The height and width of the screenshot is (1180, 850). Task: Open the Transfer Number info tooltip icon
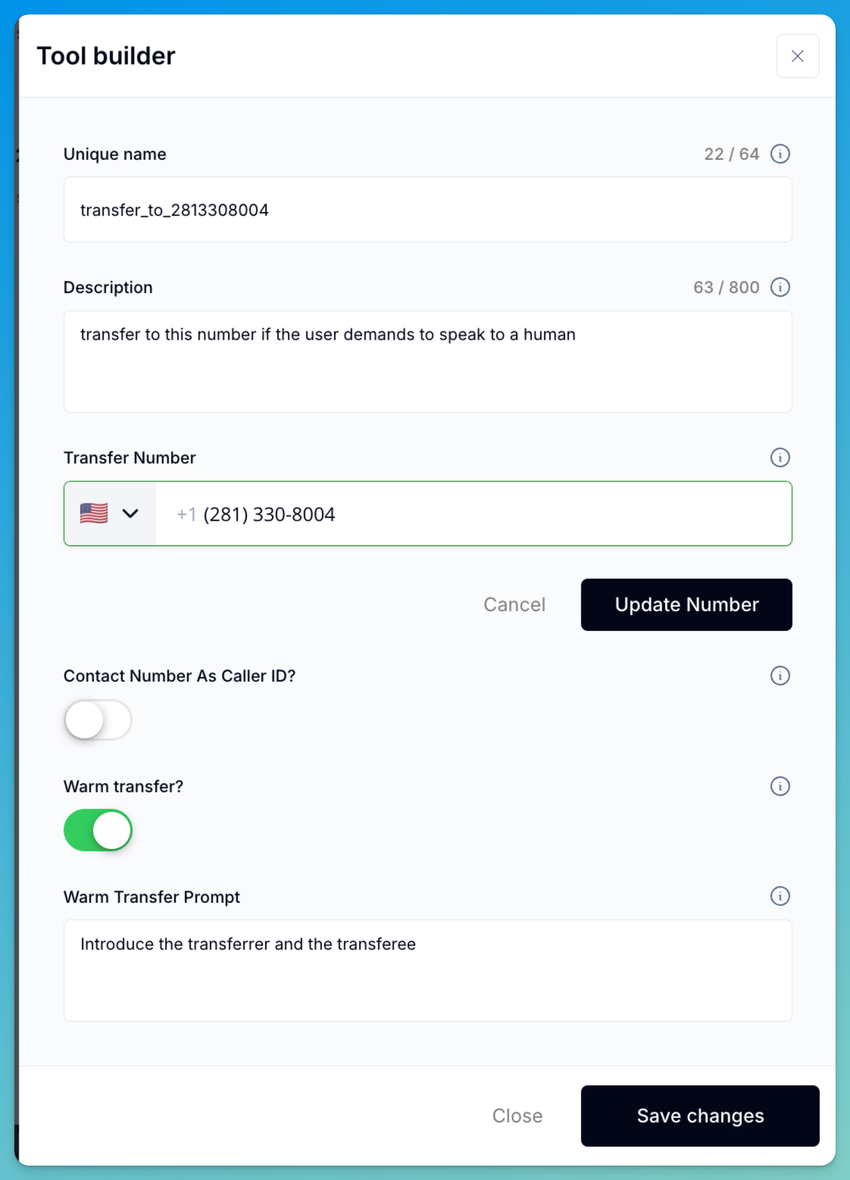pos(780,457)
